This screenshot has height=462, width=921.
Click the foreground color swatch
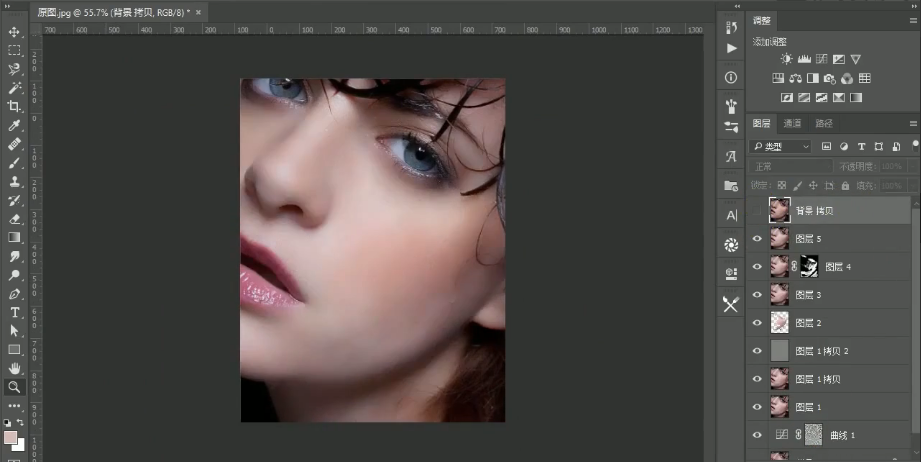[10, 438]
